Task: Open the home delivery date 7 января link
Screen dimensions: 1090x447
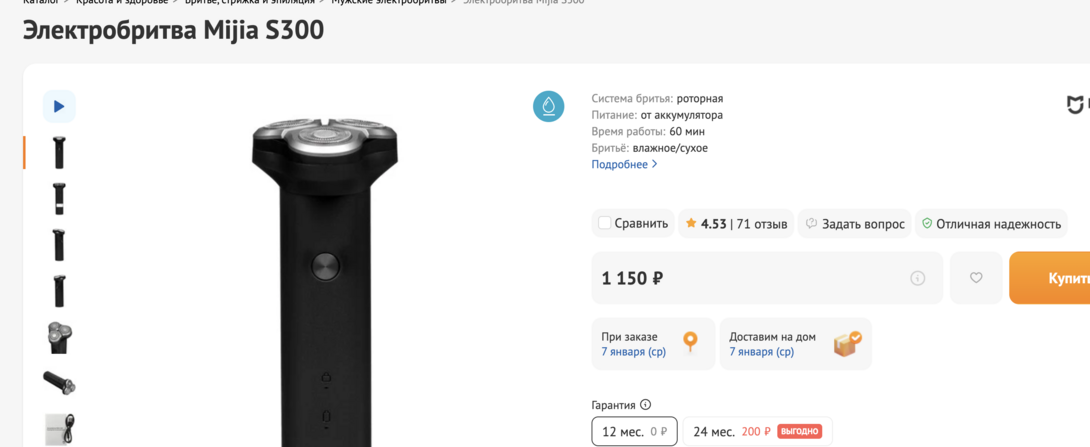Action: point(761,352)
